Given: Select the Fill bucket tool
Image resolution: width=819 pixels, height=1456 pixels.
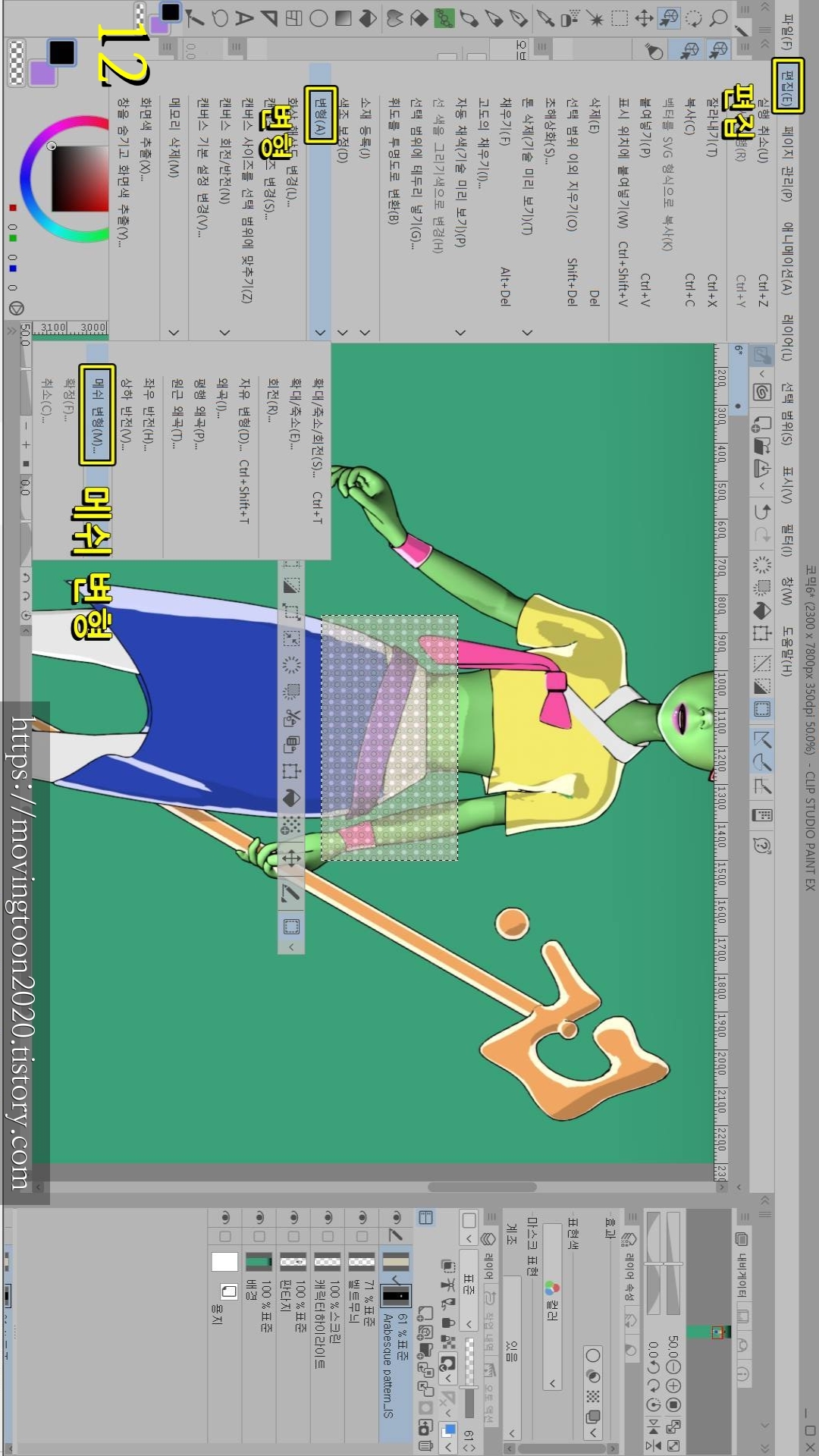Looking at the screenshot, I should (x=368, y=18).
